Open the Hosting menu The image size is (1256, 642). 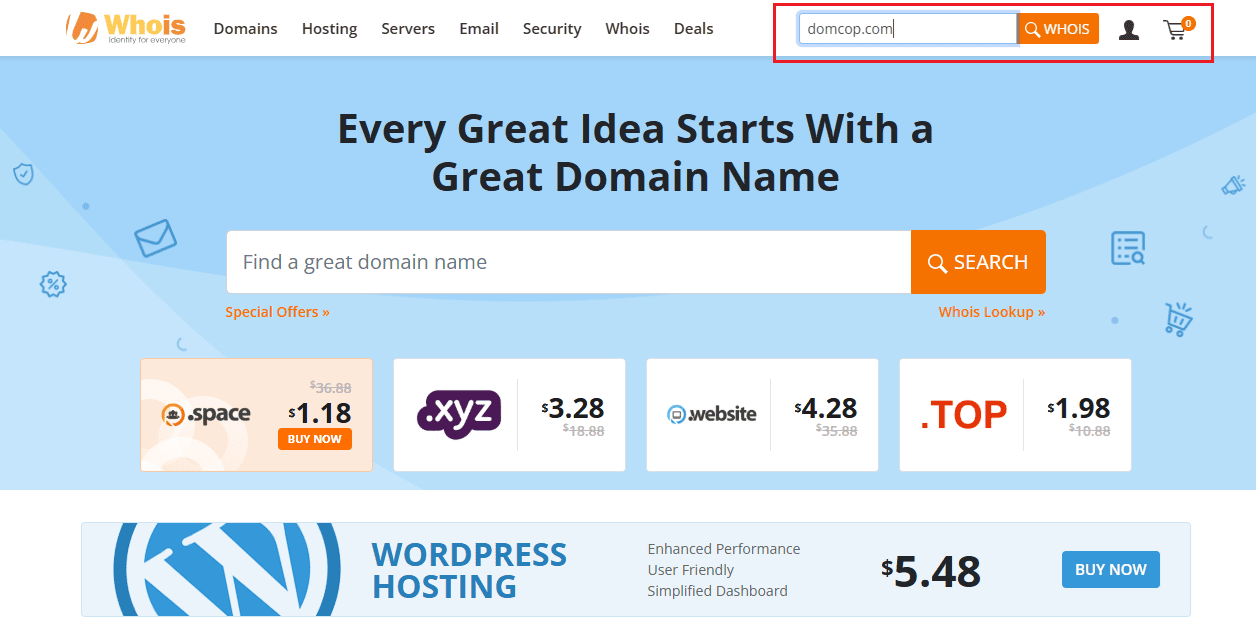[x=329, y=29]
